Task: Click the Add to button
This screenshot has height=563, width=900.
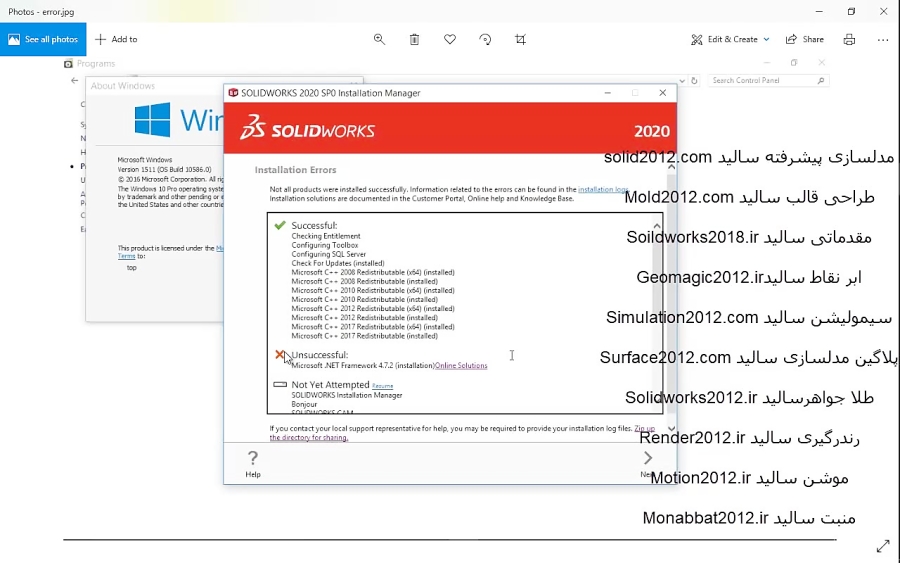Action: 116,39
